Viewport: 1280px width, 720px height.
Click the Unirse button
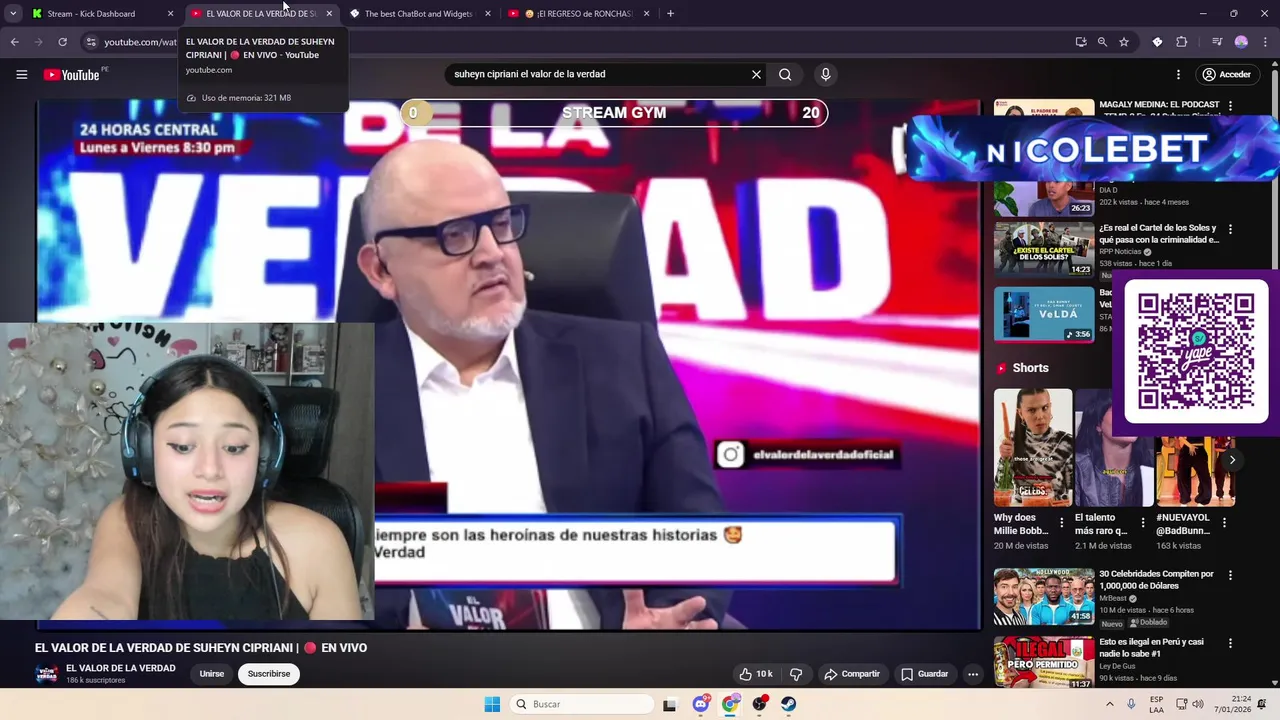click(x=212, y=674)
